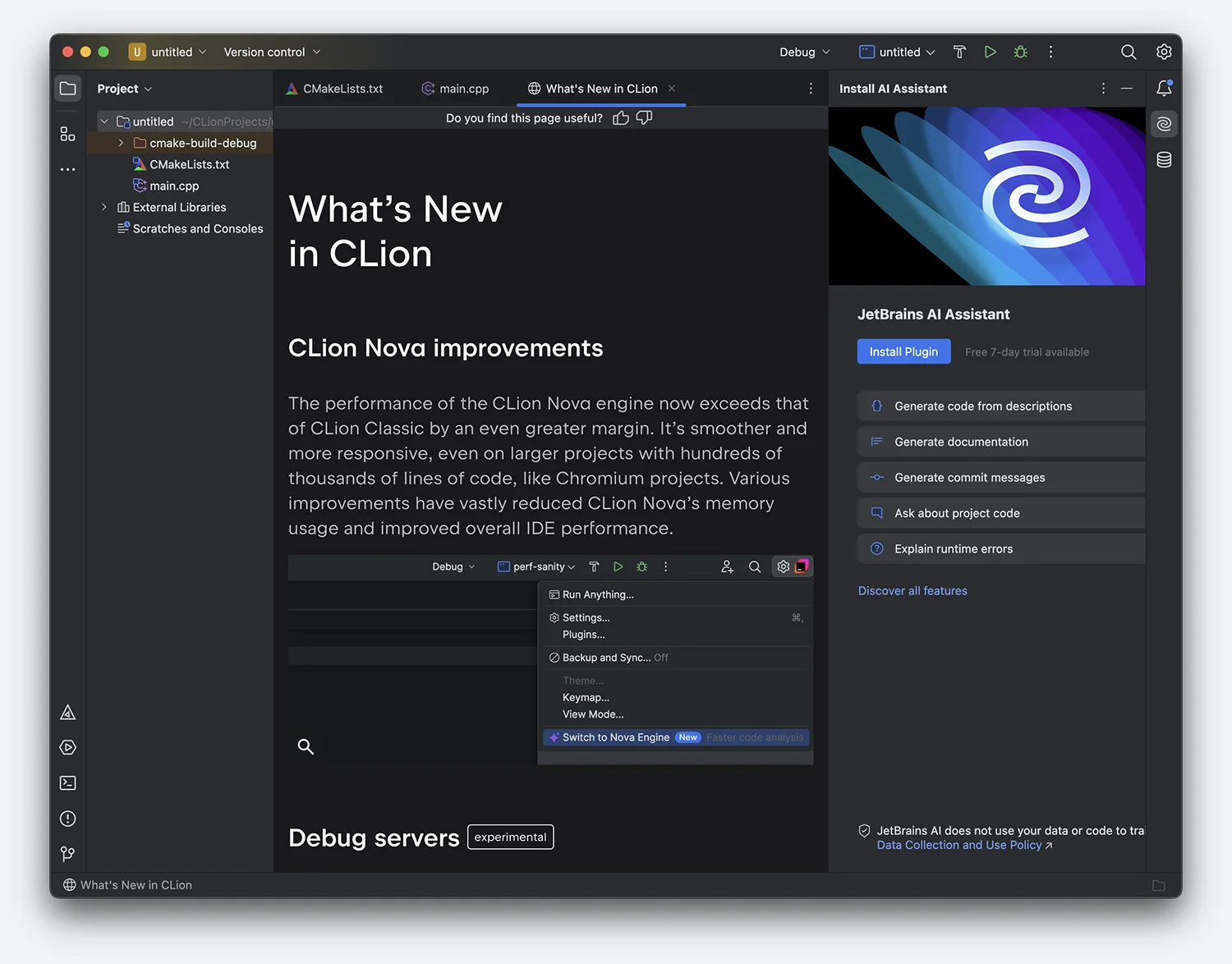Click the folder icon in status bar corner
This screenshot has height=964, width=1232.
[x=1159, y=885]
